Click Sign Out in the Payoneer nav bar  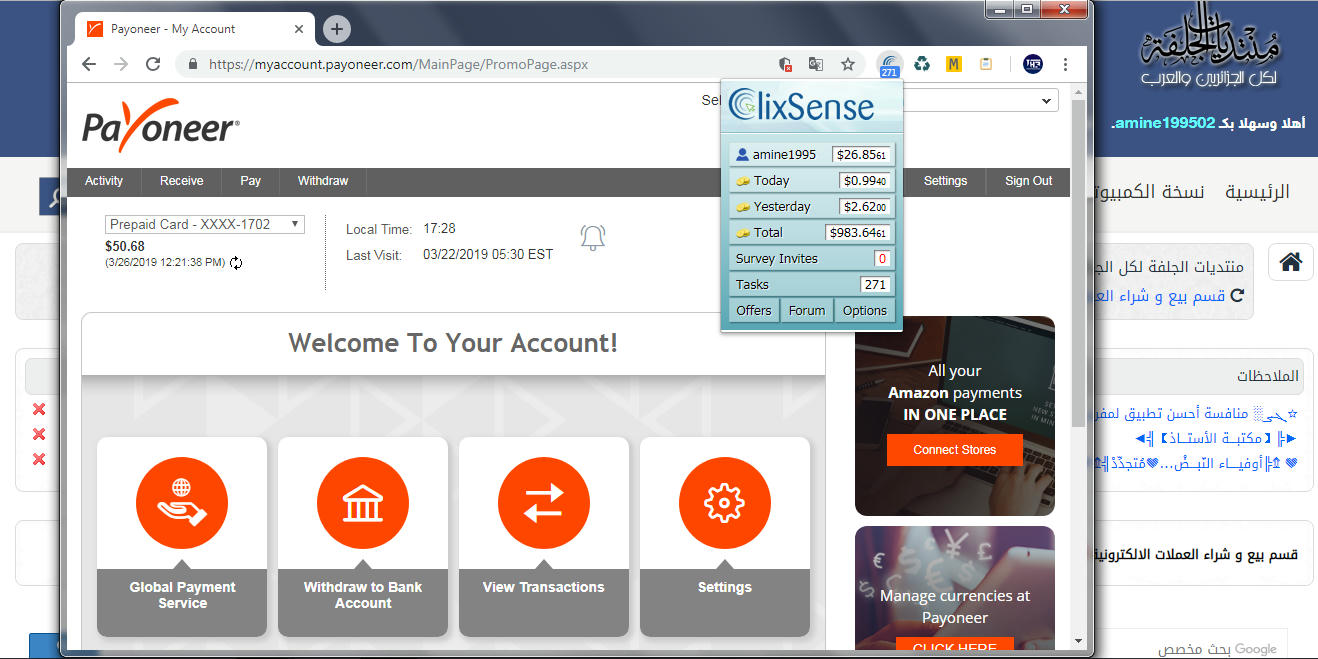pos(1029,181)
